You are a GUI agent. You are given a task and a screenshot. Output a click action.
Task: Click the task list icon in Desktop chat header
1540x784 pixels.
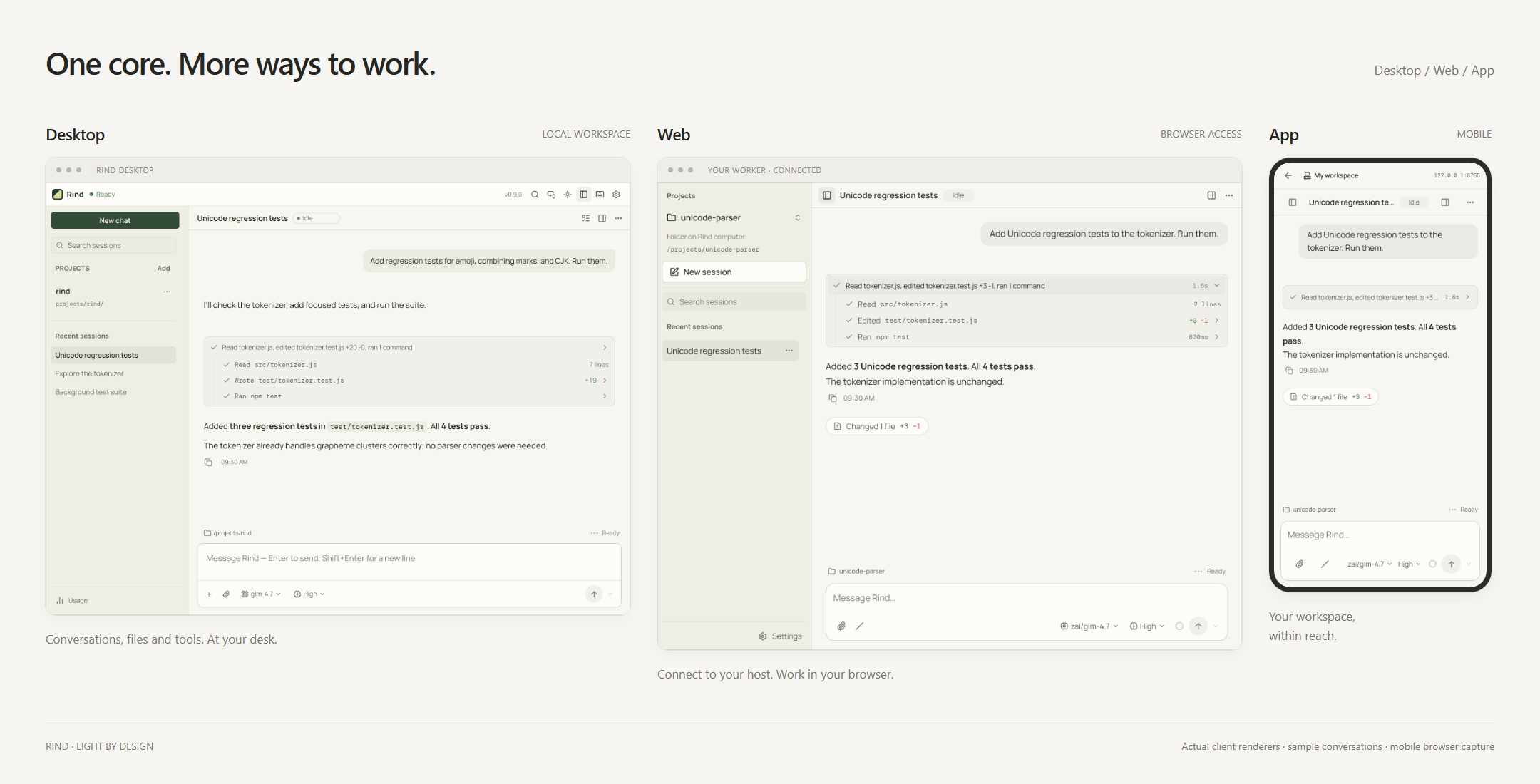tap(586, 218)
